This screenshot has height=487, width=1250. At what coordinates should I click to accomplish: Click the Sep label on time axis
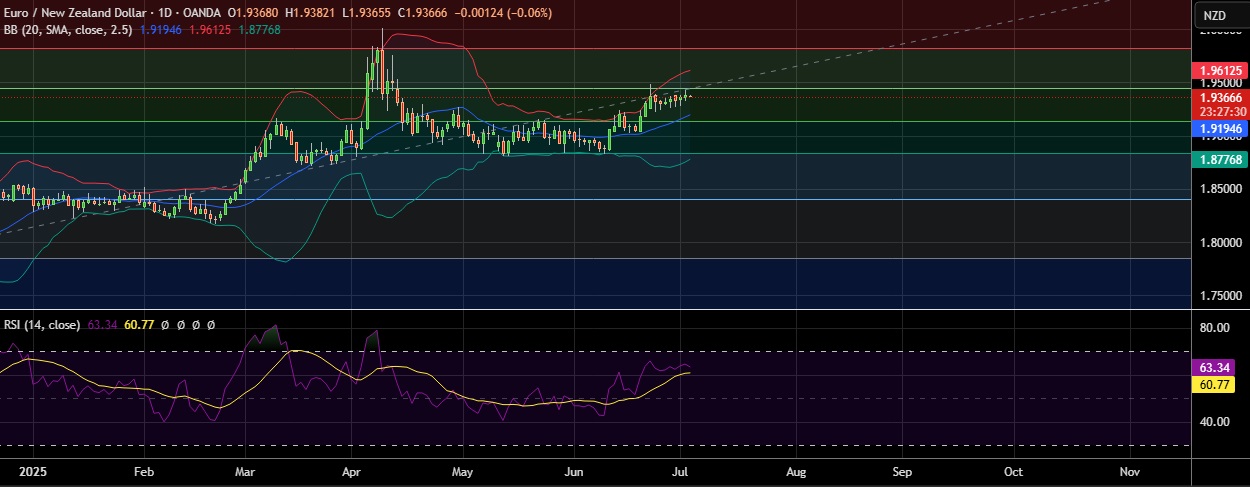(902, 470)
